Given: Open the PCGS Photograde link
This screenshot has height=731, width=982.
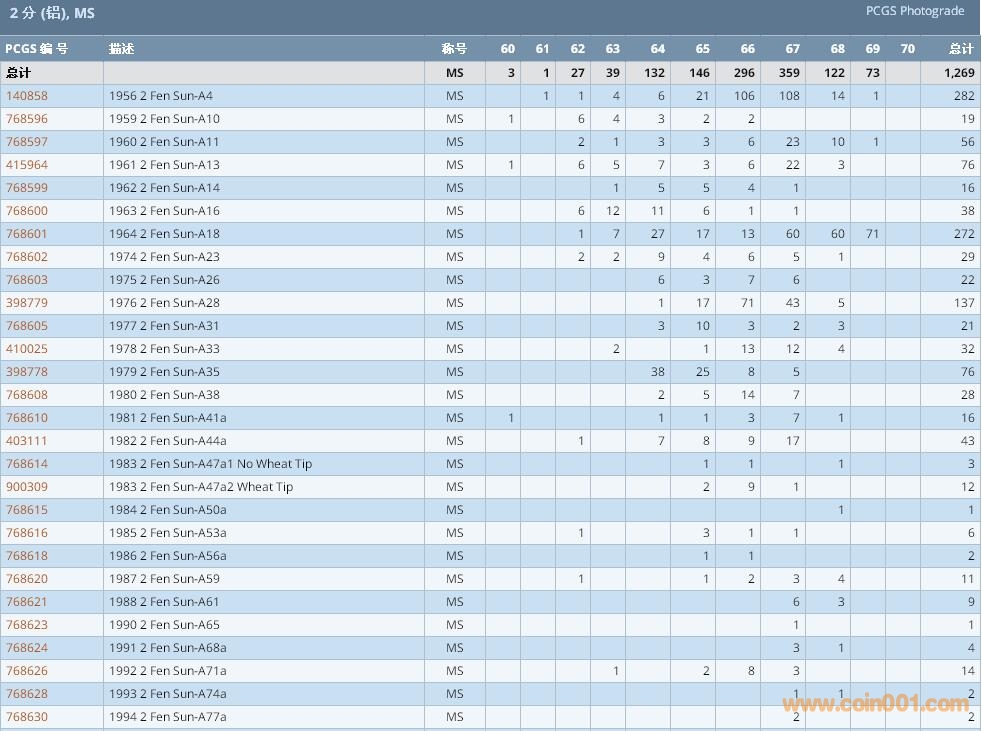Looking at the screenshot, I should [x=914, y=11].
